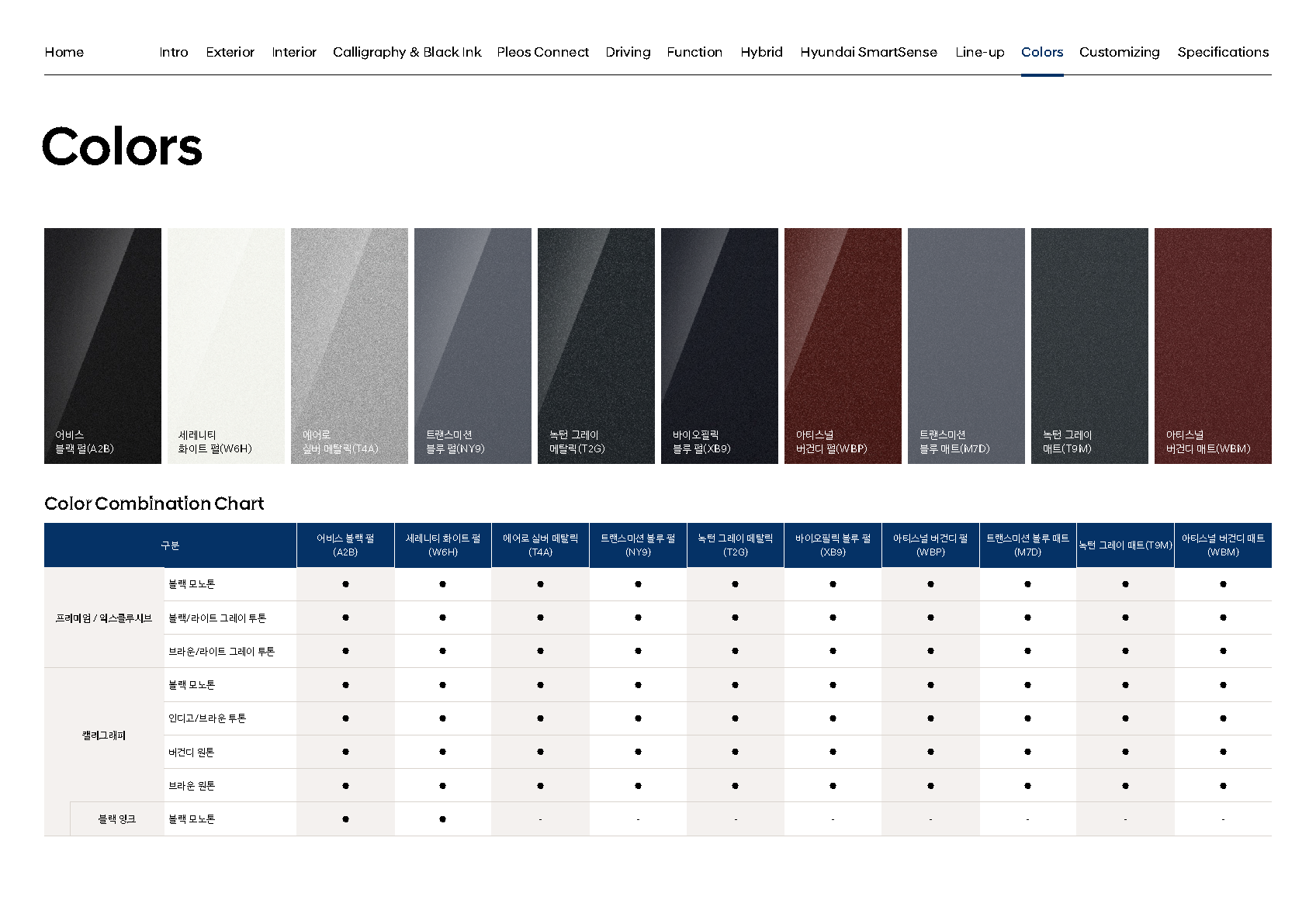Viewport: 1316px width, 924px height.
Task: Click the 블랙 잉크 trim label
Action: pyautogui.click(x=116, y=819)
